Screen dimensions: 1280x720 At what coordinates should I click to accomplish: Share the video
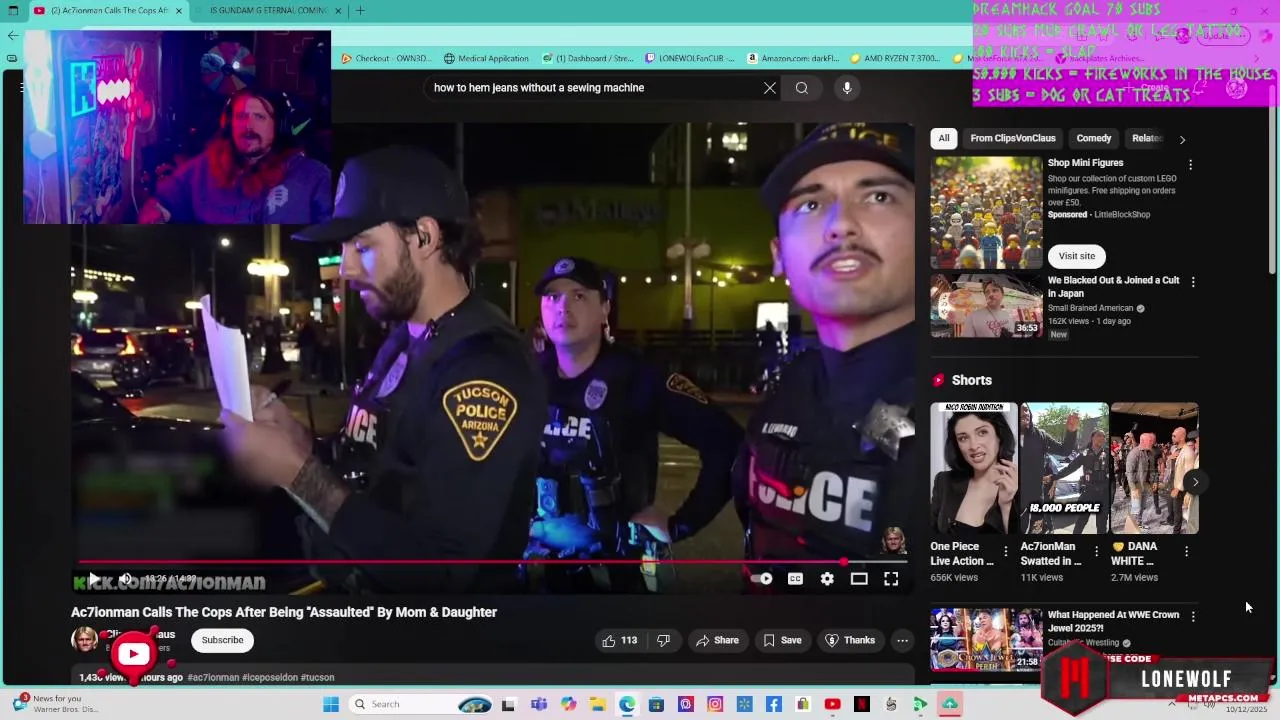point(717,640)
